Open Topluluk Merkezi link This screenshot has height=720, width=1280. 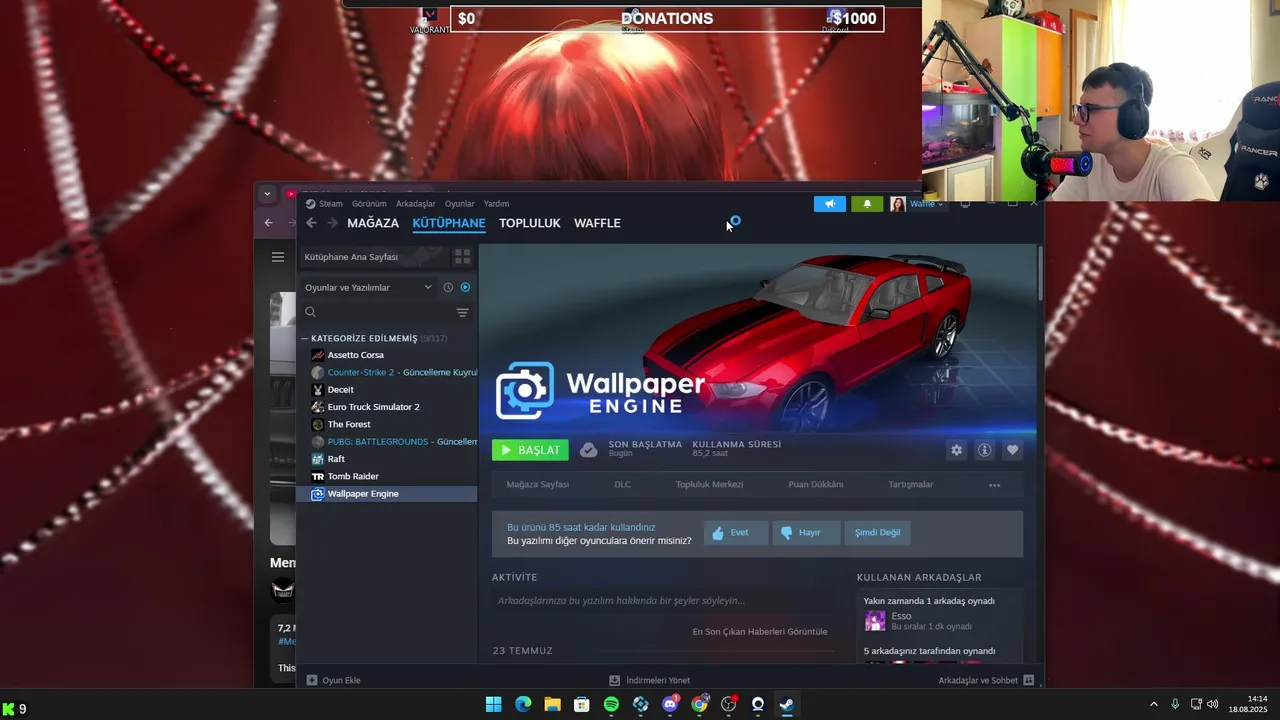coord(709,485)
